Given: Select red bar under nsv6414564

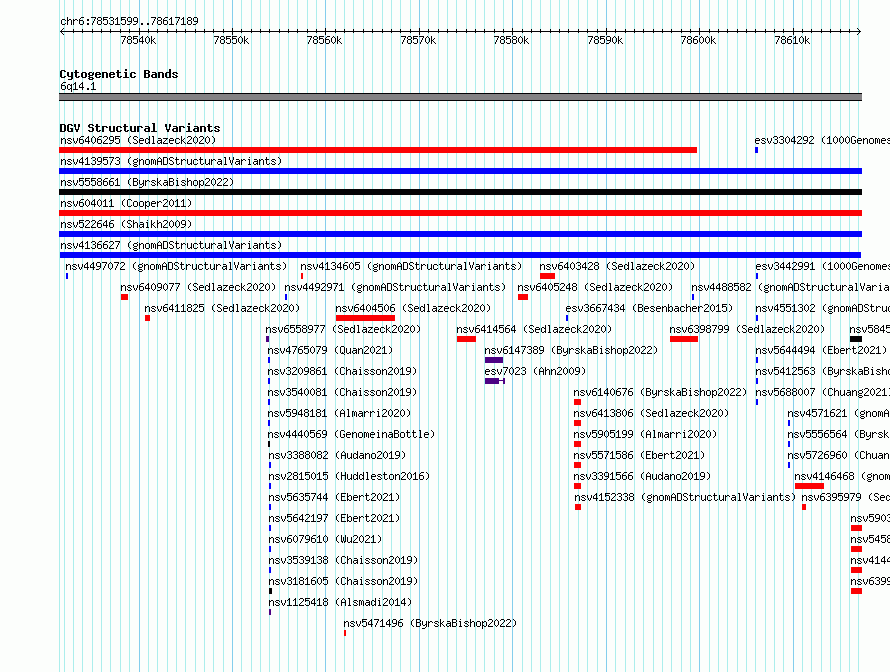Looking at the screenshot, I should click(467, 339).
